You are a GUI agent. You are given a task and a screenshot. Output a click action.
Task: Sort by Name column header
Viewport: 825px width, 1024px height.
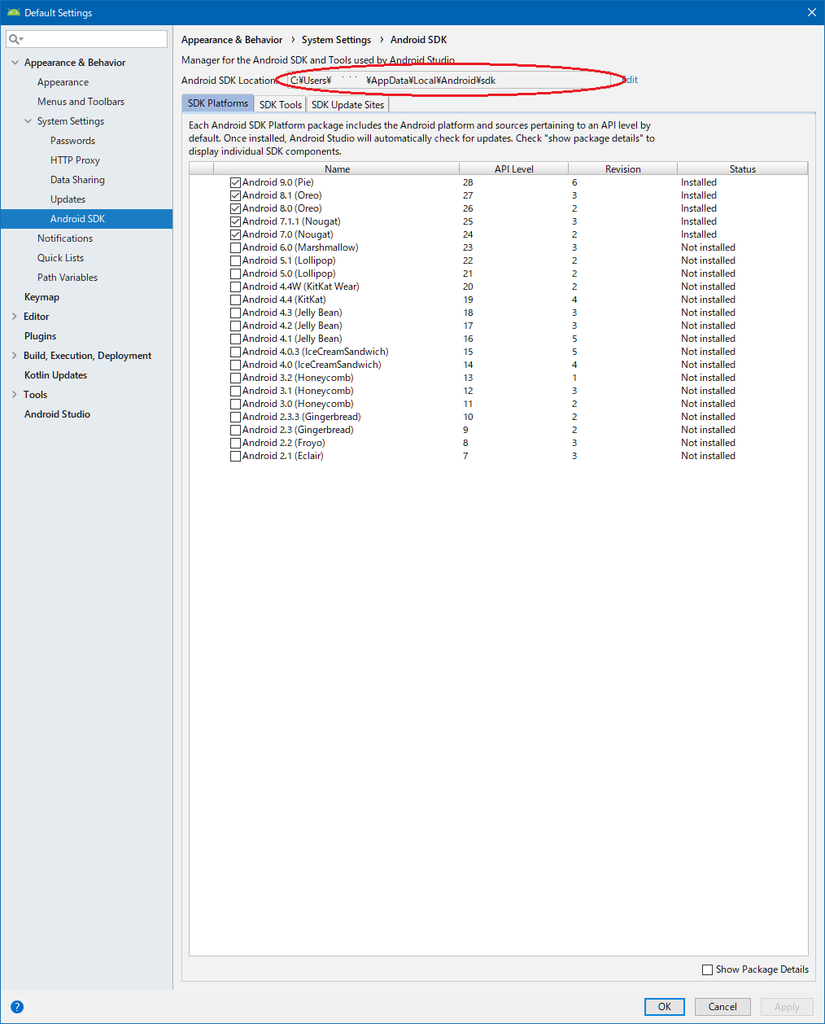[x=337, y=168]
